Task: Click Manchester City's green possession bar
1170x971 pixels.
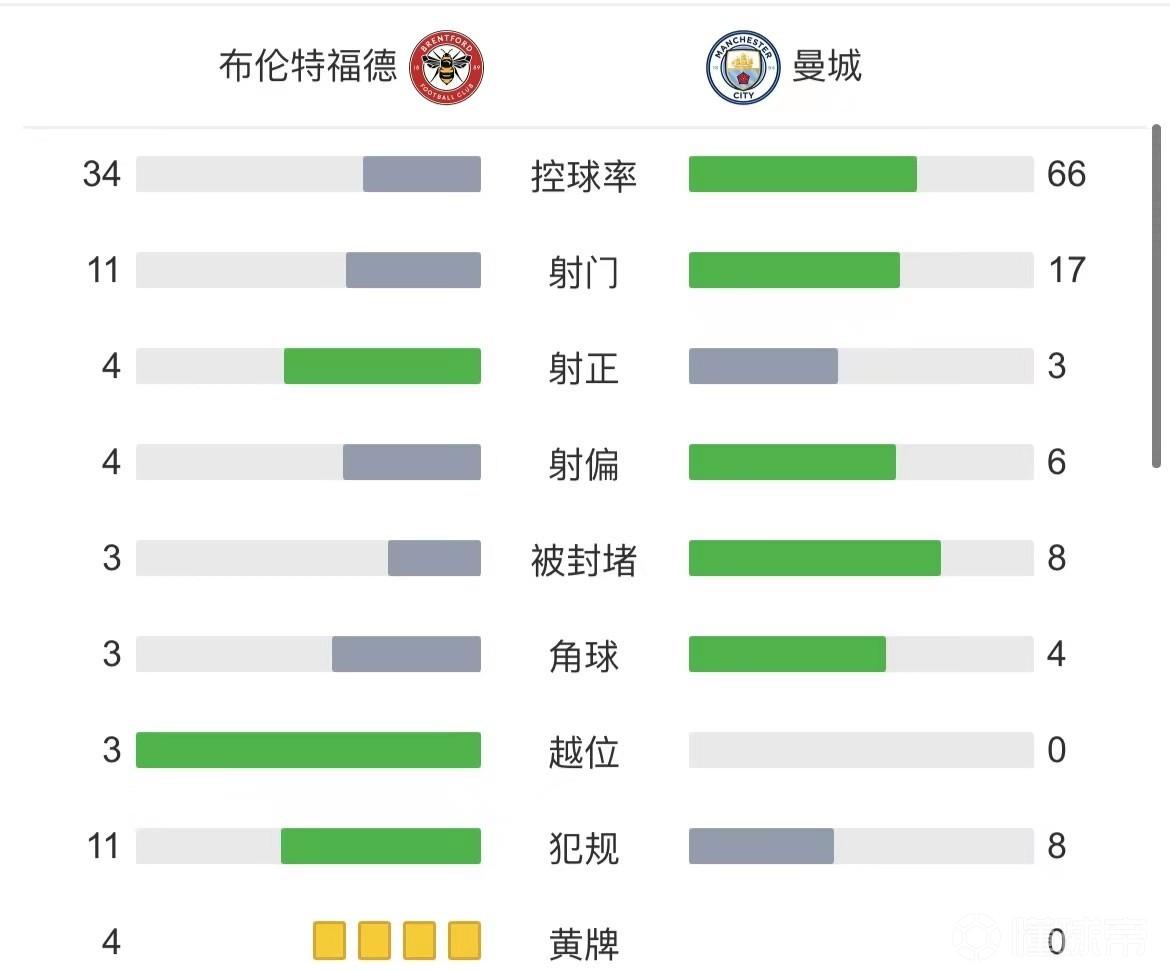Action: coord(802,174)
